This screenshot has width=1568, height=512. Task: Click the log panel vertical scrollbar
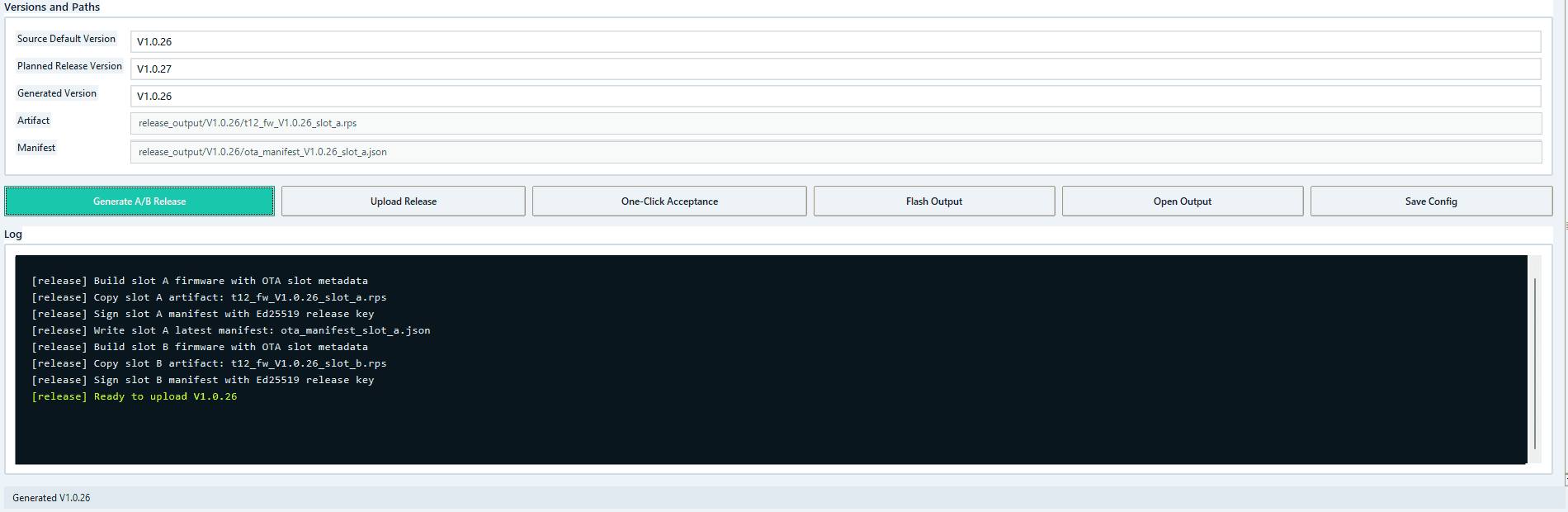(x=1535, y=363)
